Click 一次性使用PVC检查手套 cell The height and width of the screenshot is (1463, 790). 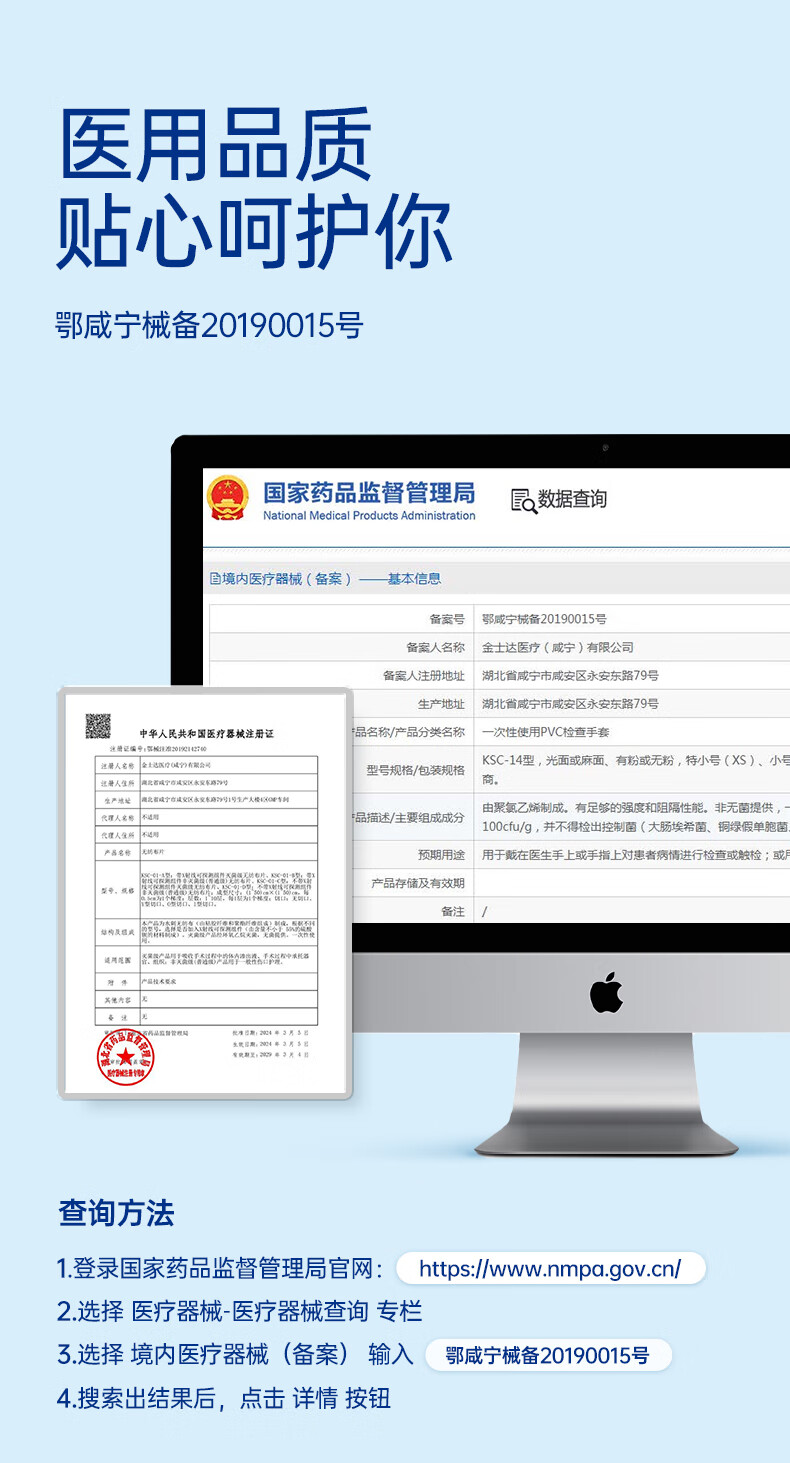(x=546, y=732)
